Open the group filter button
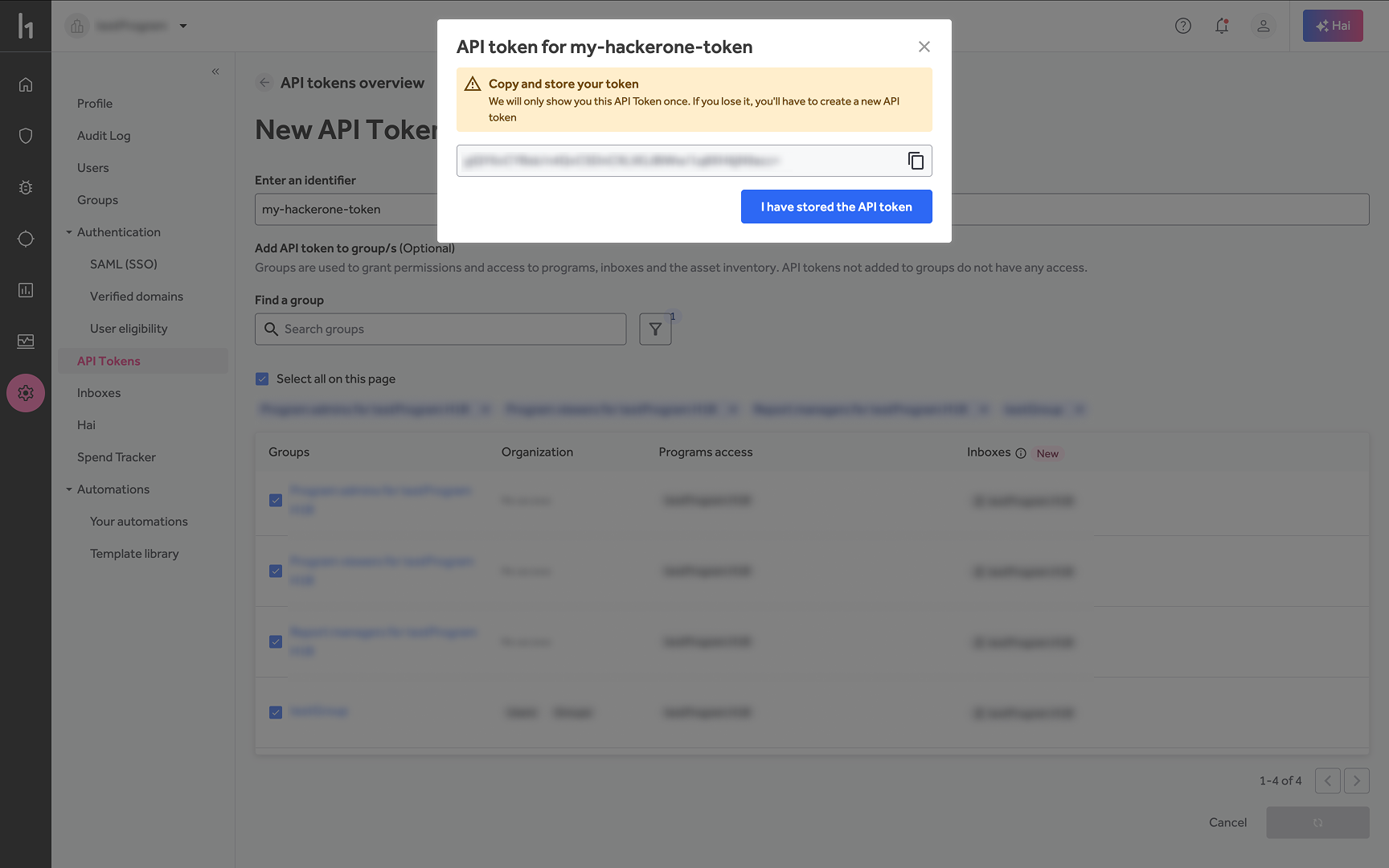The width and height of the screenshot is (1389, 868). tap(655, 329)
